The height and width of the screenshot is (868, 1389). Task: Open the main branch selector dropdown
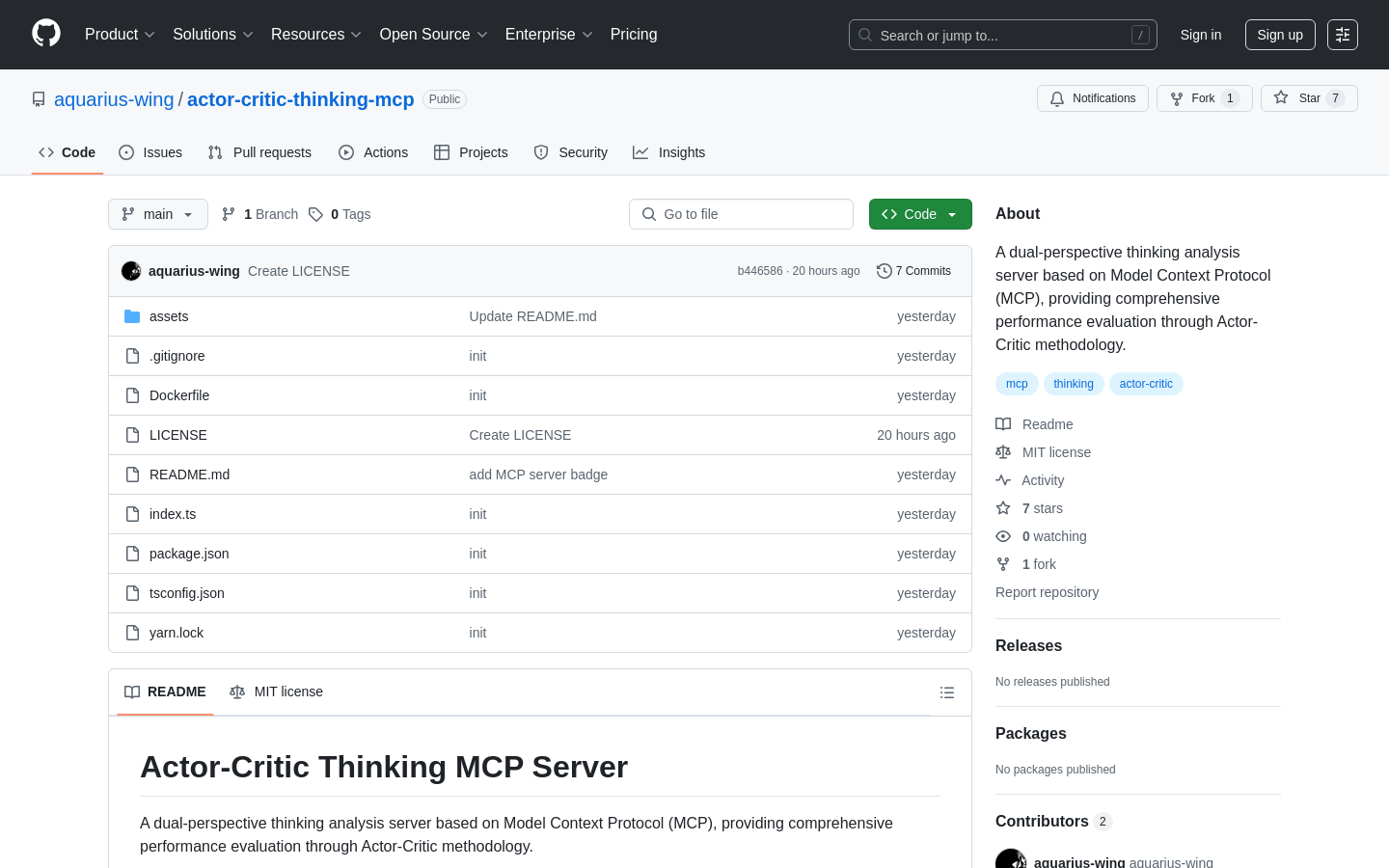158,214
